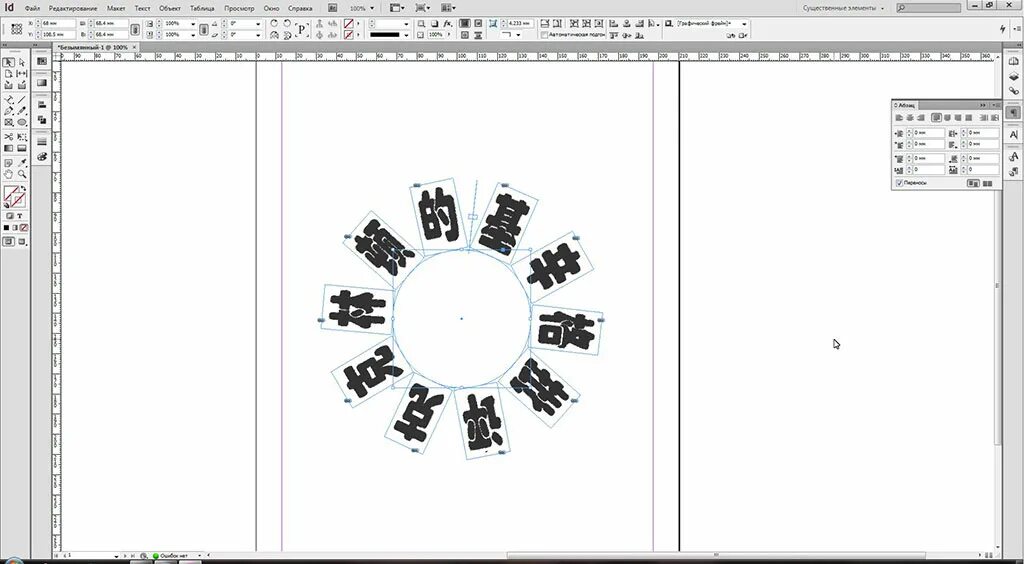Open the Screen Mode dropdown in menu bar

pos(423,8)
